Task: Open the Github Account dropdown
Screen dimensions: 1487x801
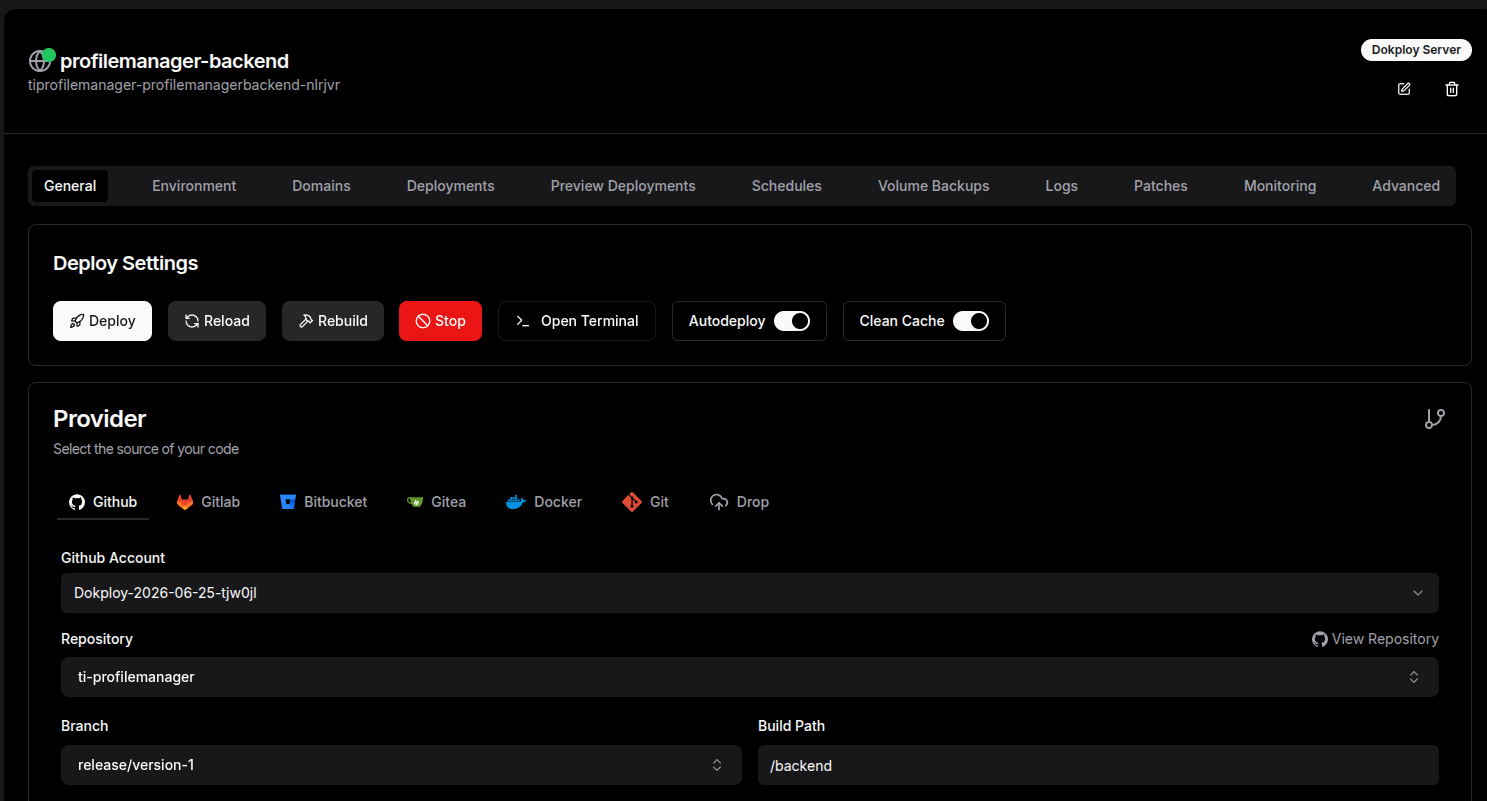Action: click(750, 593)
